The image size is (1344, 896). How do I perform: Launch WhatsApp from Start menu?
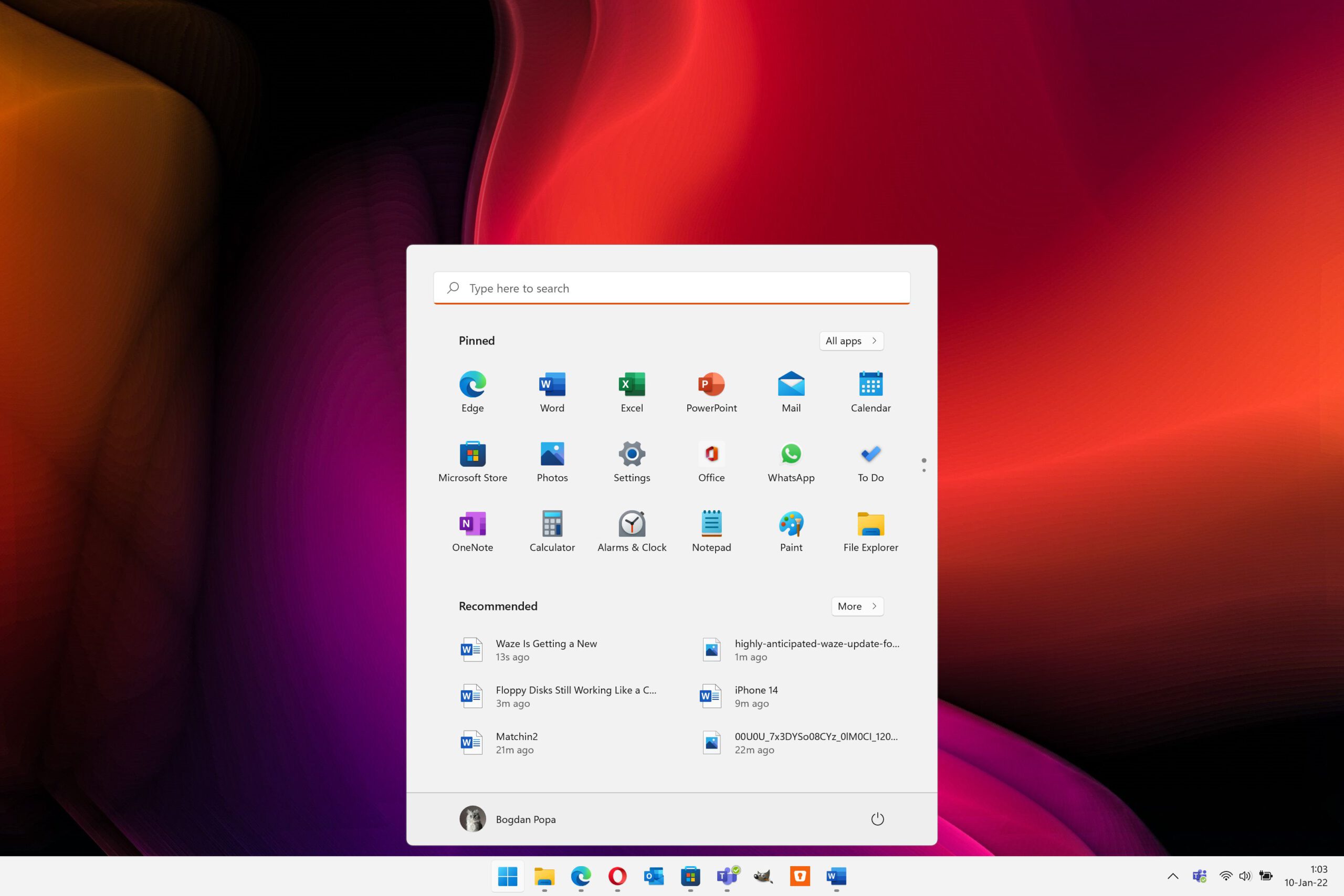(791, 462)
